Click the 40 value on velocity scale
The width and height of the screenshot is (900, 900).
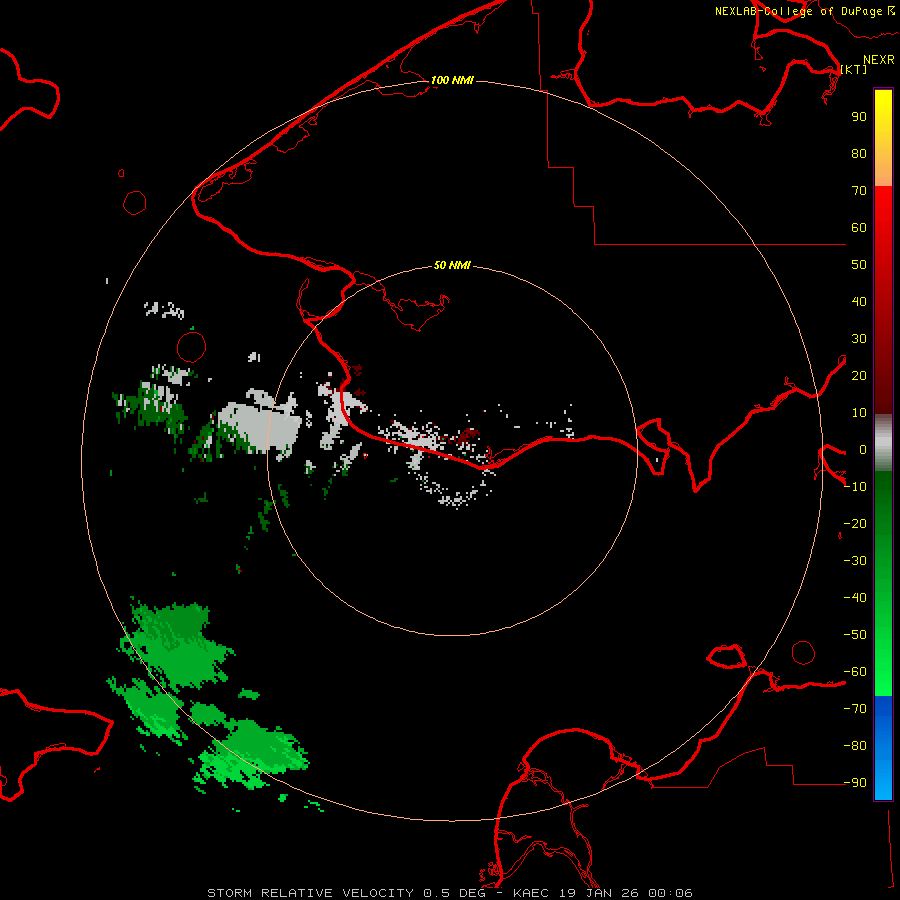click(x=859, y=302)
